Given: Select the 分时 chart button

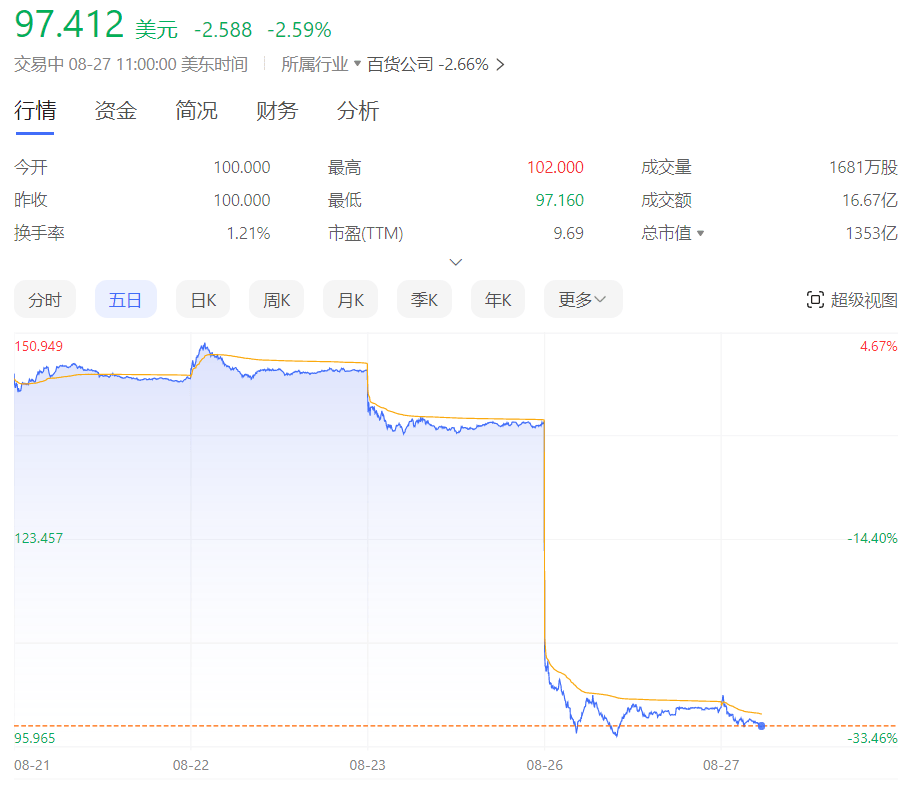Looking at the screenshot, I should [x=45, y=300].
